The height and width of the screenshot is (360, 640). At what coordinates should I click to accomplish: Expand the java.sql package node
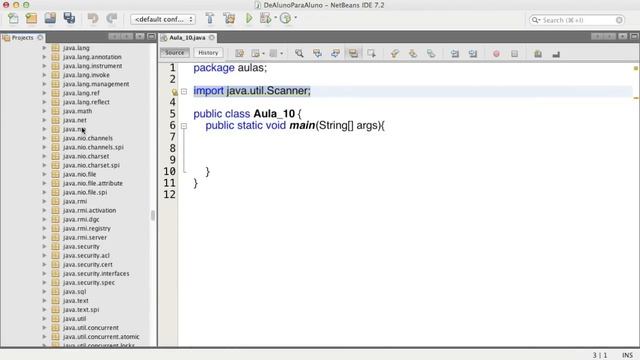click(44, 291)
